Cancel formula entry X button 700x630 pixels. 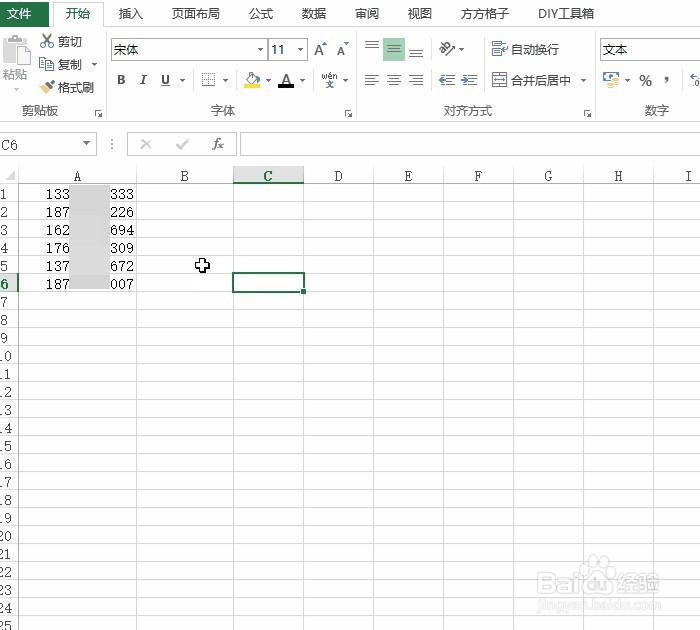pyautogui.click(x=146, y=144)
